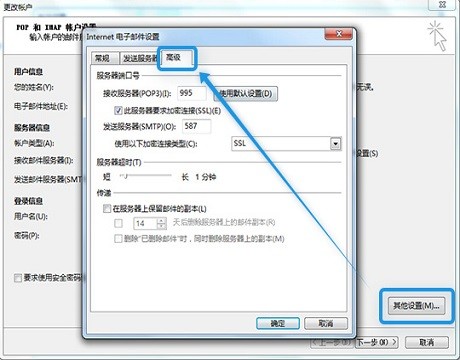Toggle the delete-after-days checkbox next to 14
This screenshot has width=460, height=360.
(118, 223)
